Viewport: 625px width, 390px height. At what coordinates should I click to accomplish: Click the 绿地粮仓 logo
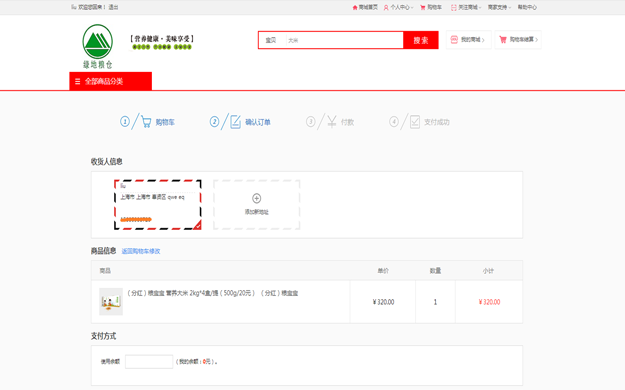pyautogui.click(x=98, y=46)
